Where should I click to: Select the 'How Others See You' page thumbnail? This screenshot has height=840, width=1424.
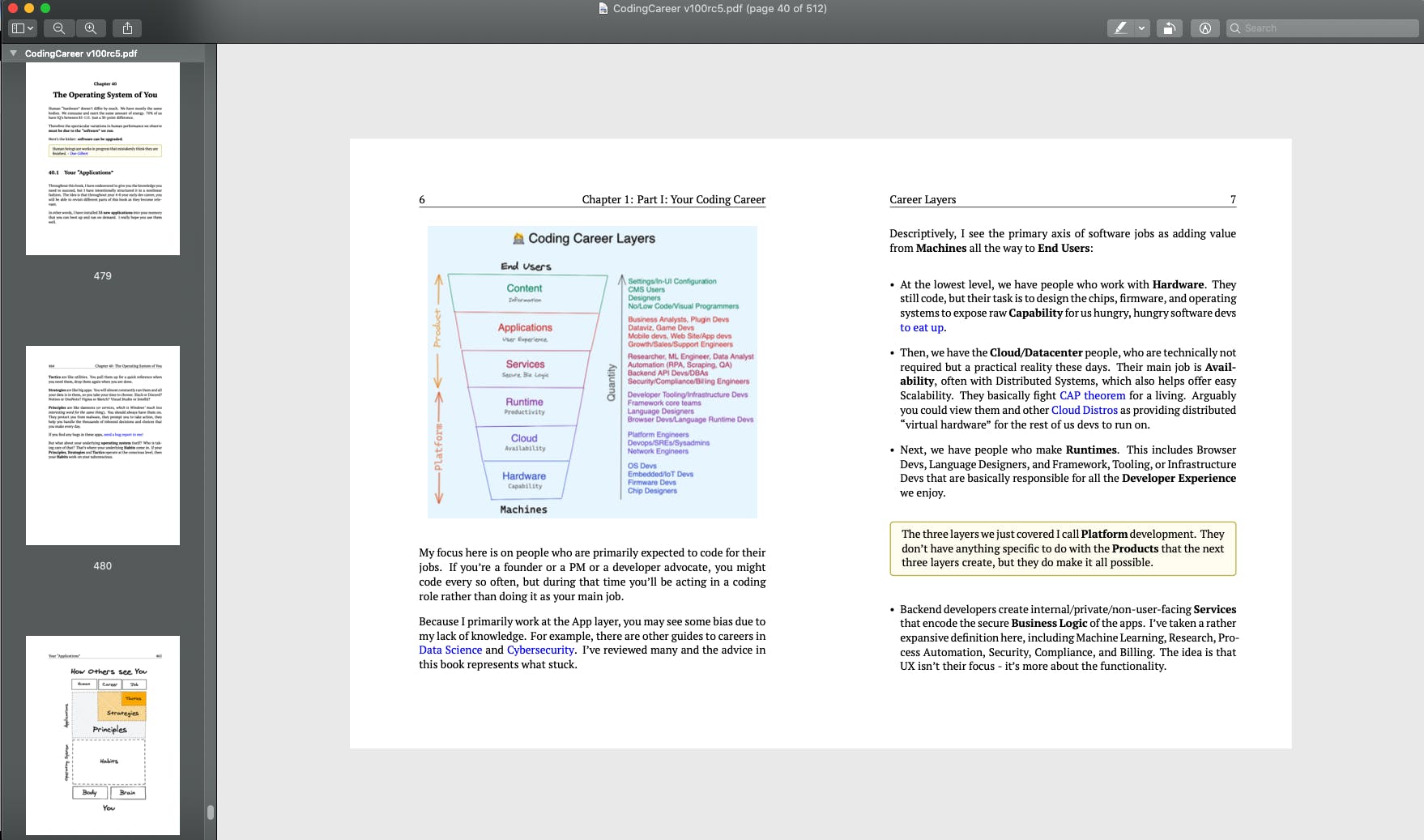tap(103, 735)
